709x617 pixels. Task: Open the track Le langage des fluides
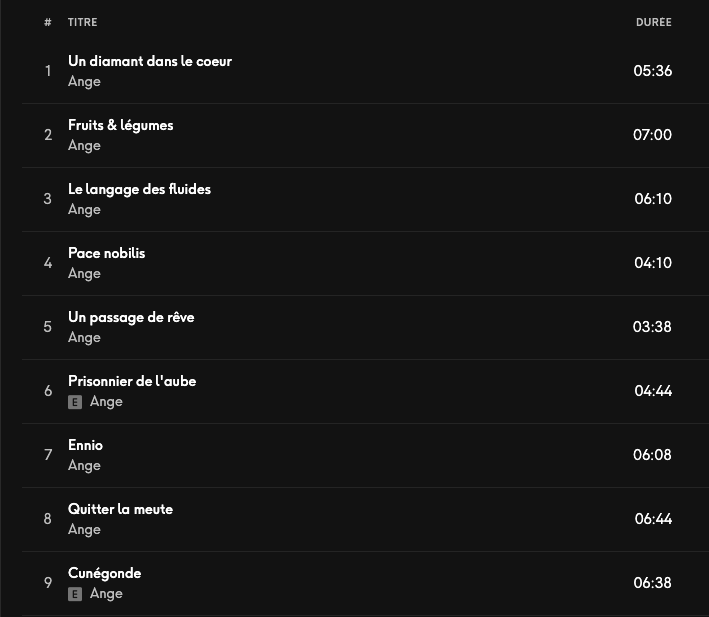click(x=139, y=189)
